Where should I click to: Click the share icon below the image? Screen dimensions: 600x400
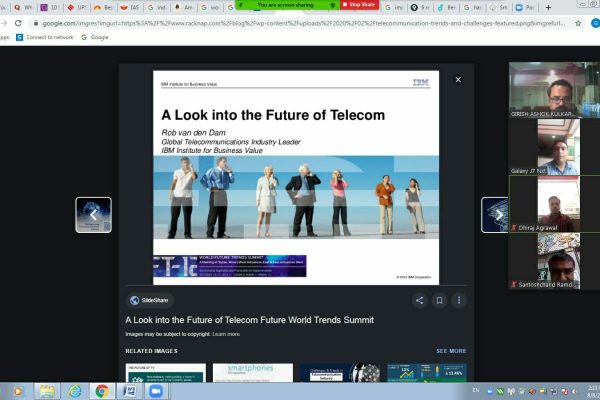(420, 300)
